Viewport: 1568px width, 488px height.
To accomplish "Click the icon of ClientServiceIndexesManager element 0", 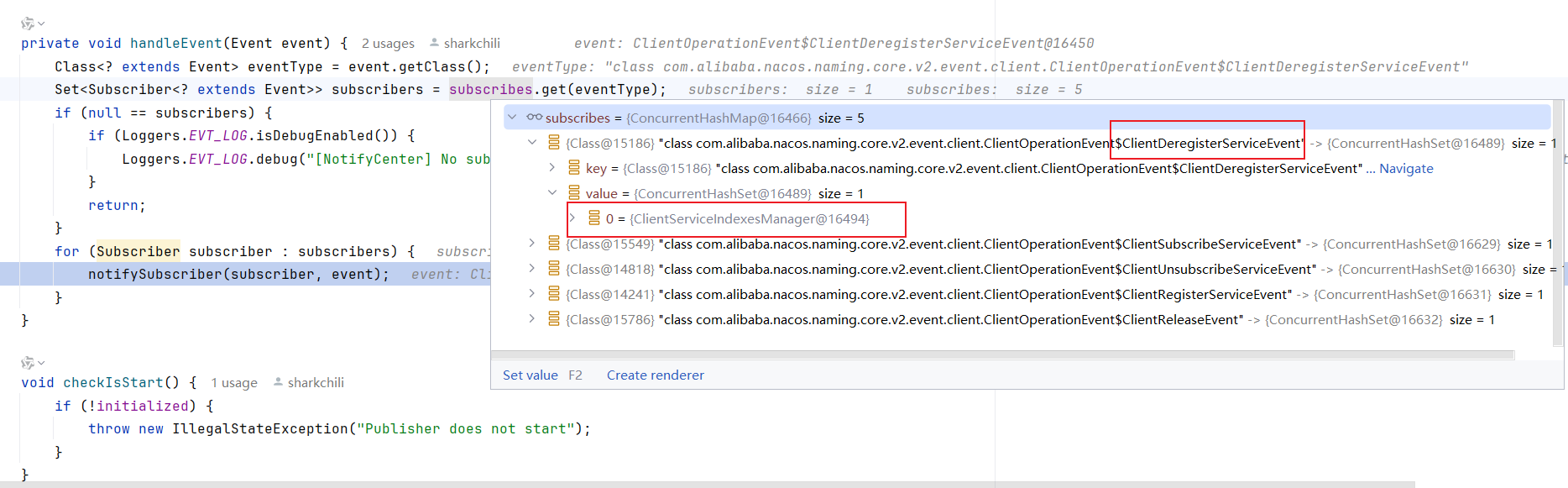I will (x=594, y=218).
